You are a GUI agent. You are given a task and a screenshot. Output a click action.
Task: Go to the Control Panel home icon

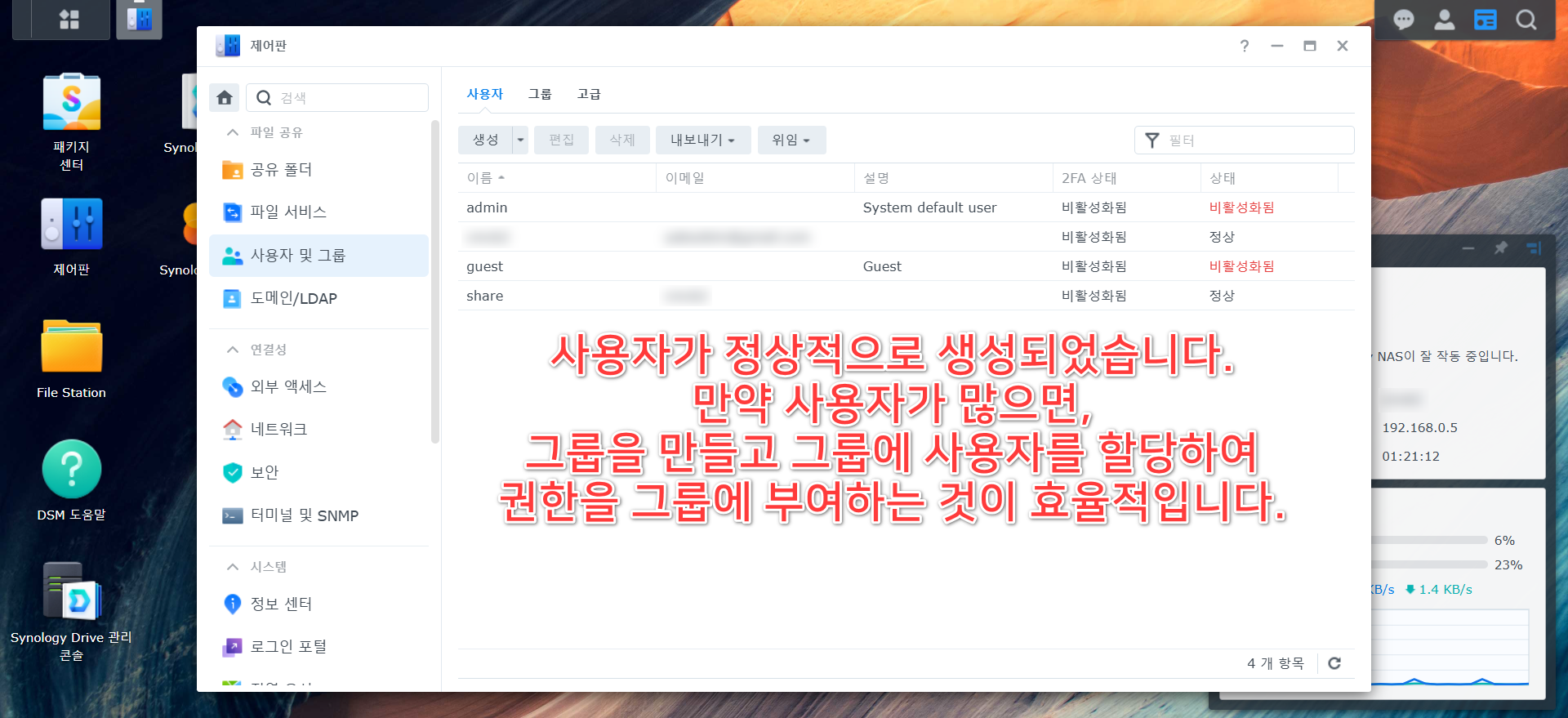click(225, 98)
